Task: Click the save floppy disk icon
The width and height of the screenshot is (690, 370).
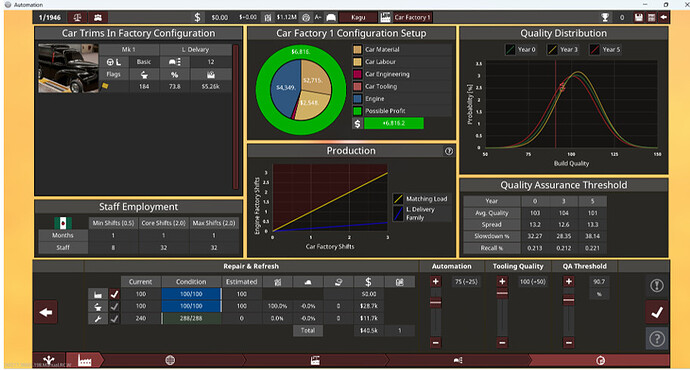Action: (x=639, y=17)
